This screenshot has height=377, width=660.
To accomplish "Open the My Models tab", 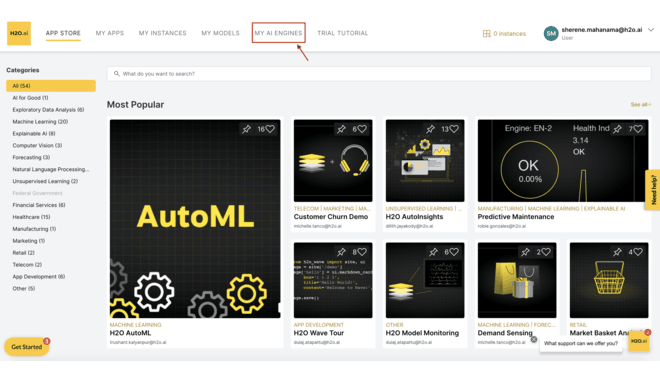I will pyautogui.click(x=220, y=33).
